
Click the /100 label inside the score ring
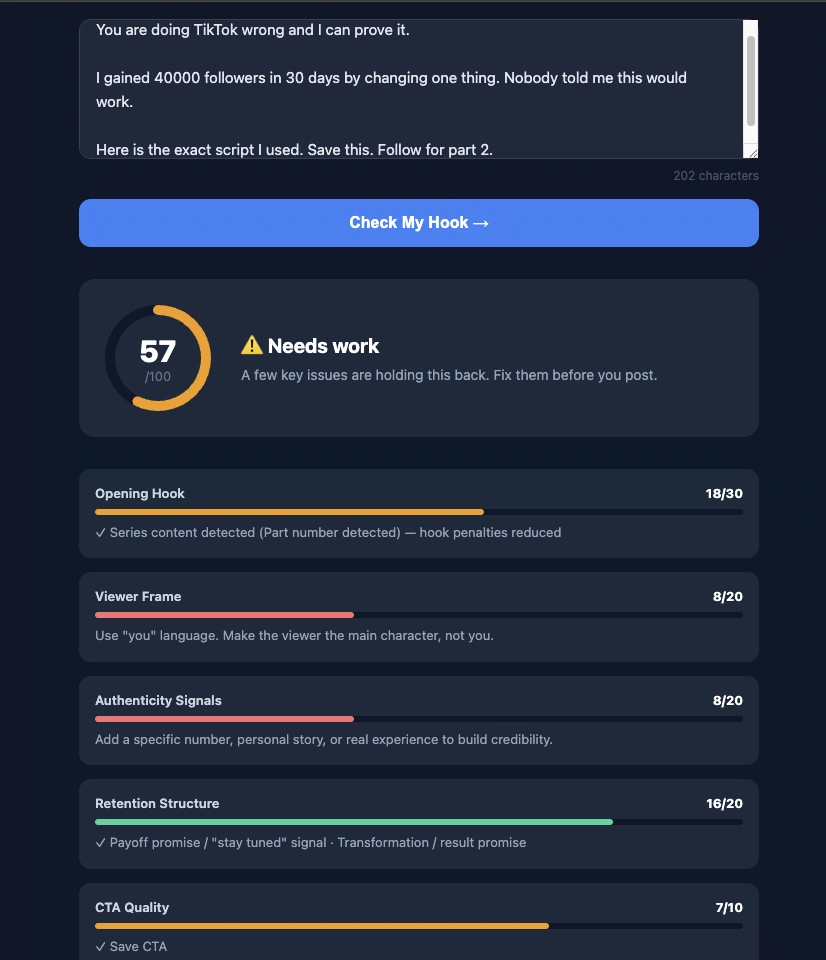(x=158, y=378)
